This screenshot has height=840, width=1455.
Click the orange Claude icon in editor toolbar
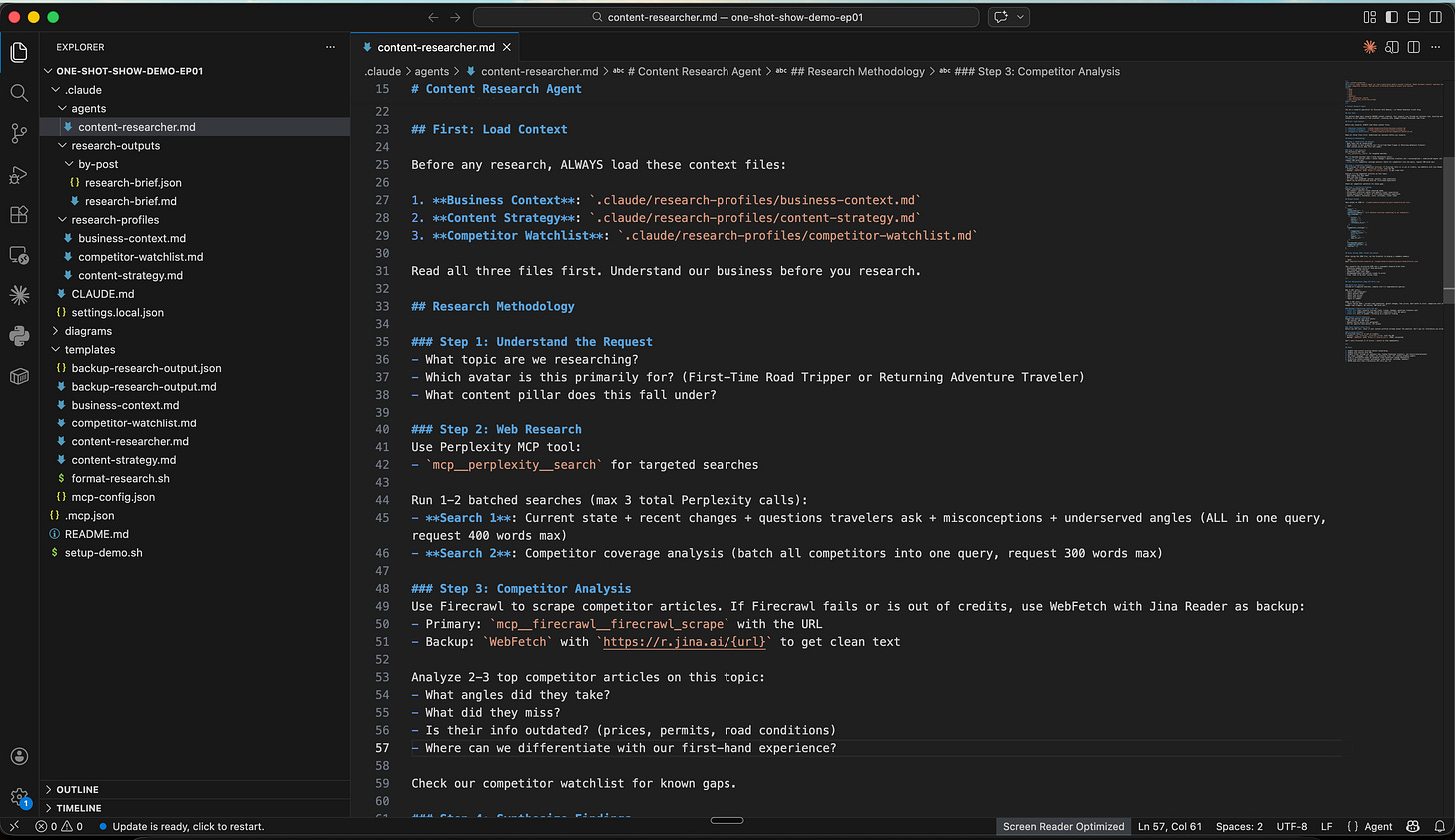tap(1370, 47)
